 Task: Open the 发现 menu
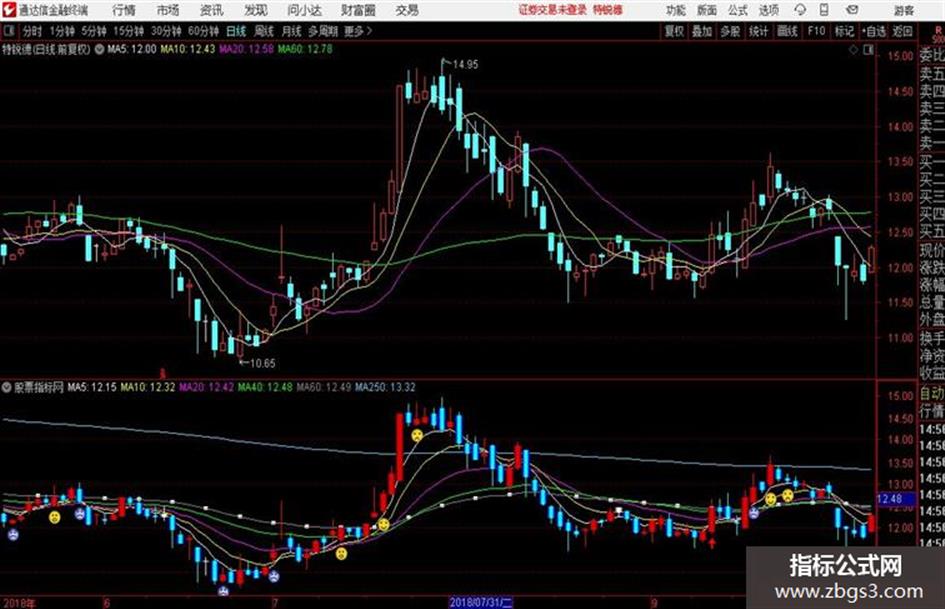256,10
